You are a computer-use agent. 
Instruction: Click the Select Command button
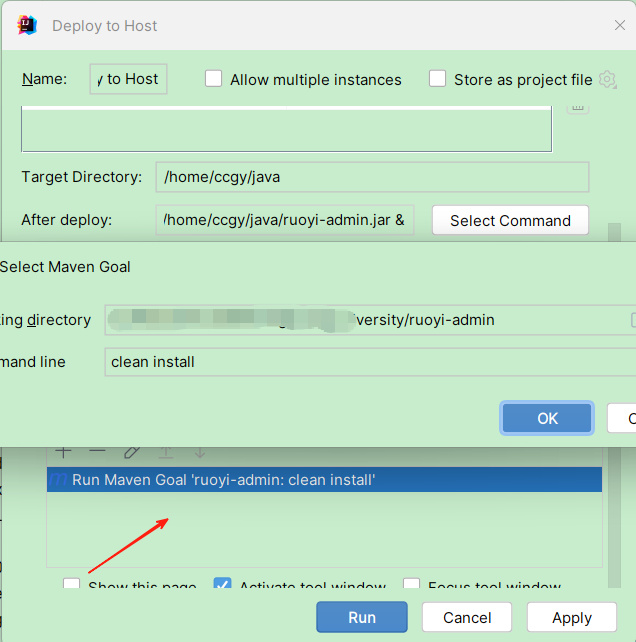(510, 220)
